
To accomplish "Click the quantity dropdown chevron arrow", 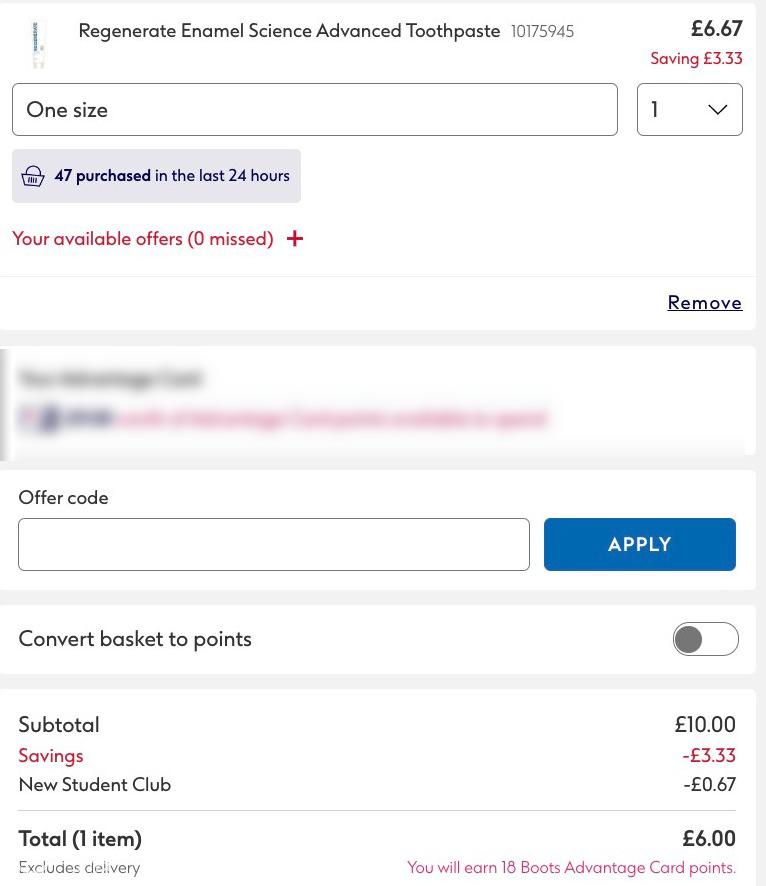I will click(x=717, y=110).
